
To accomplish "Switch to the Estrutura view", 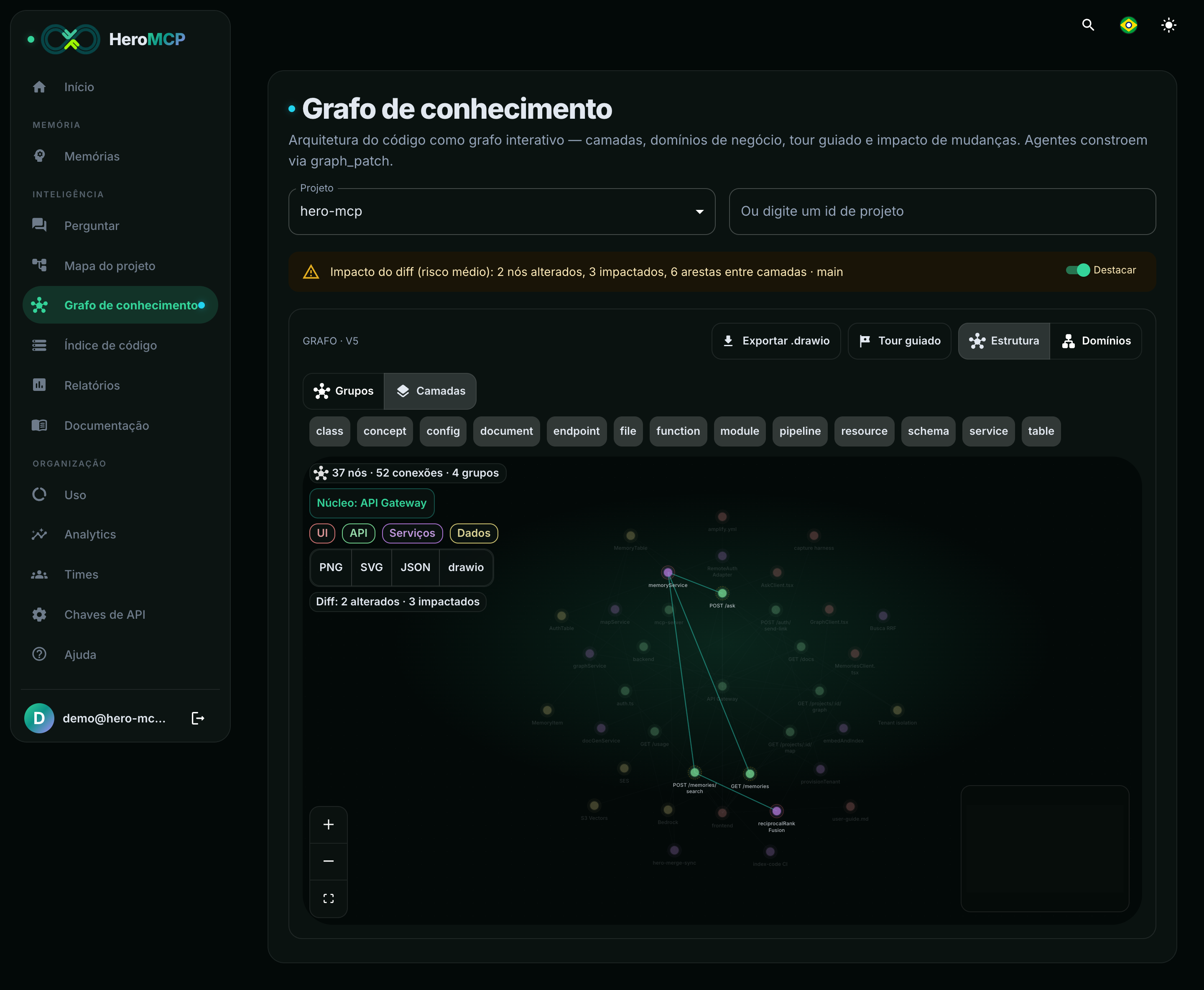I will pos(1004,341).
